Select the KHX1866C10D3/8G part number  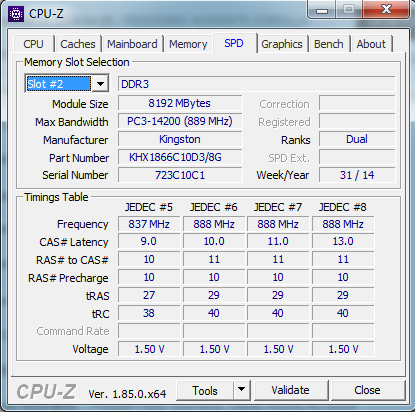coord(180,157)
